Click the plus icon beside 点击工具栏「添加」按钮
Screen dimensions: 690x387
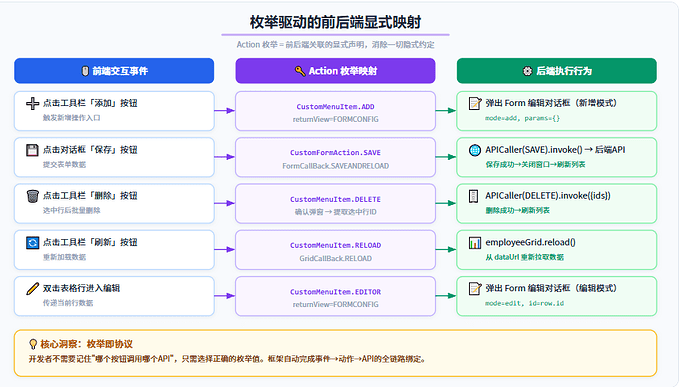(x=32, y=103)
